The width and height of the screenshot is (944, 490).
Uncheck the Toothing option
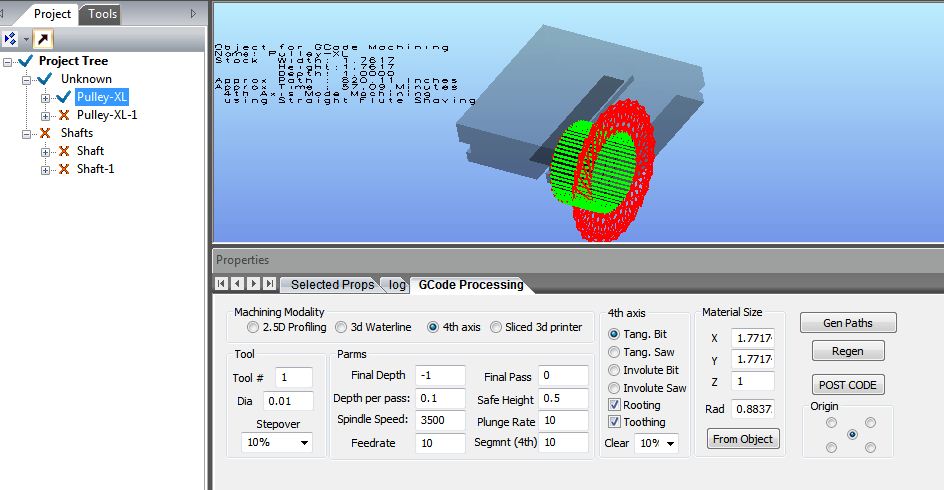pos(615,422)
